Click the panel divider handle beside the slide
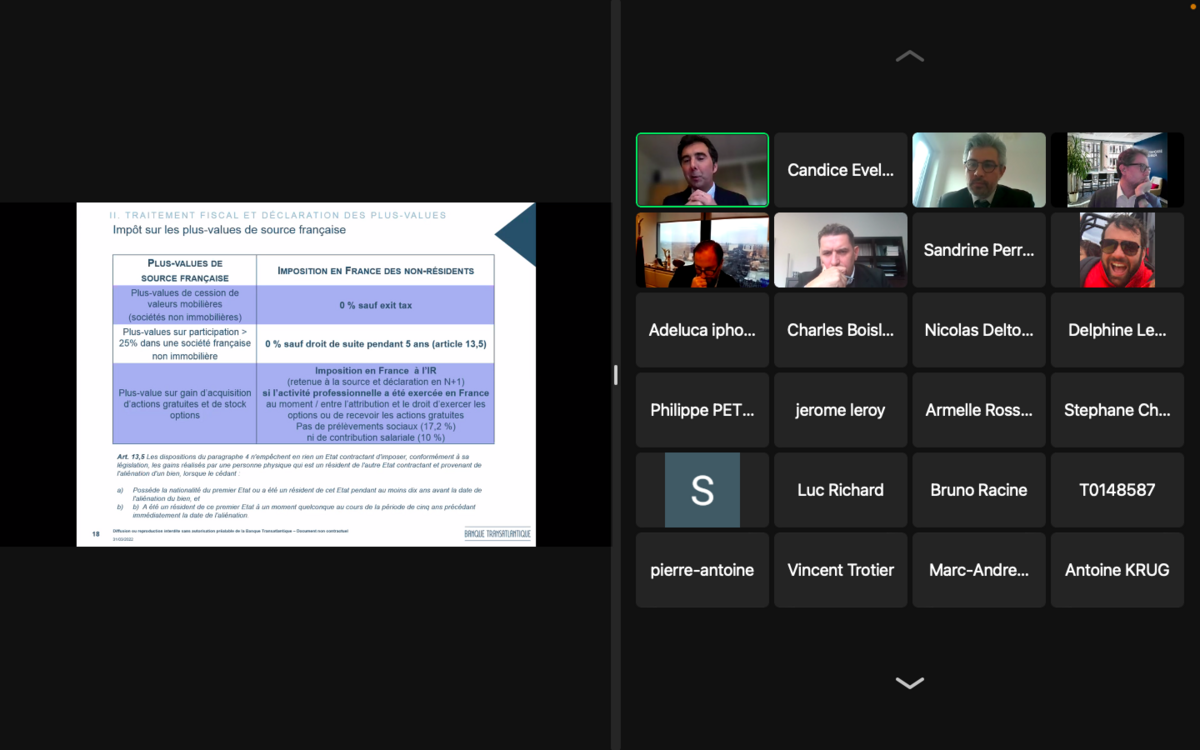1200x750 pixels. coord(615,375)
